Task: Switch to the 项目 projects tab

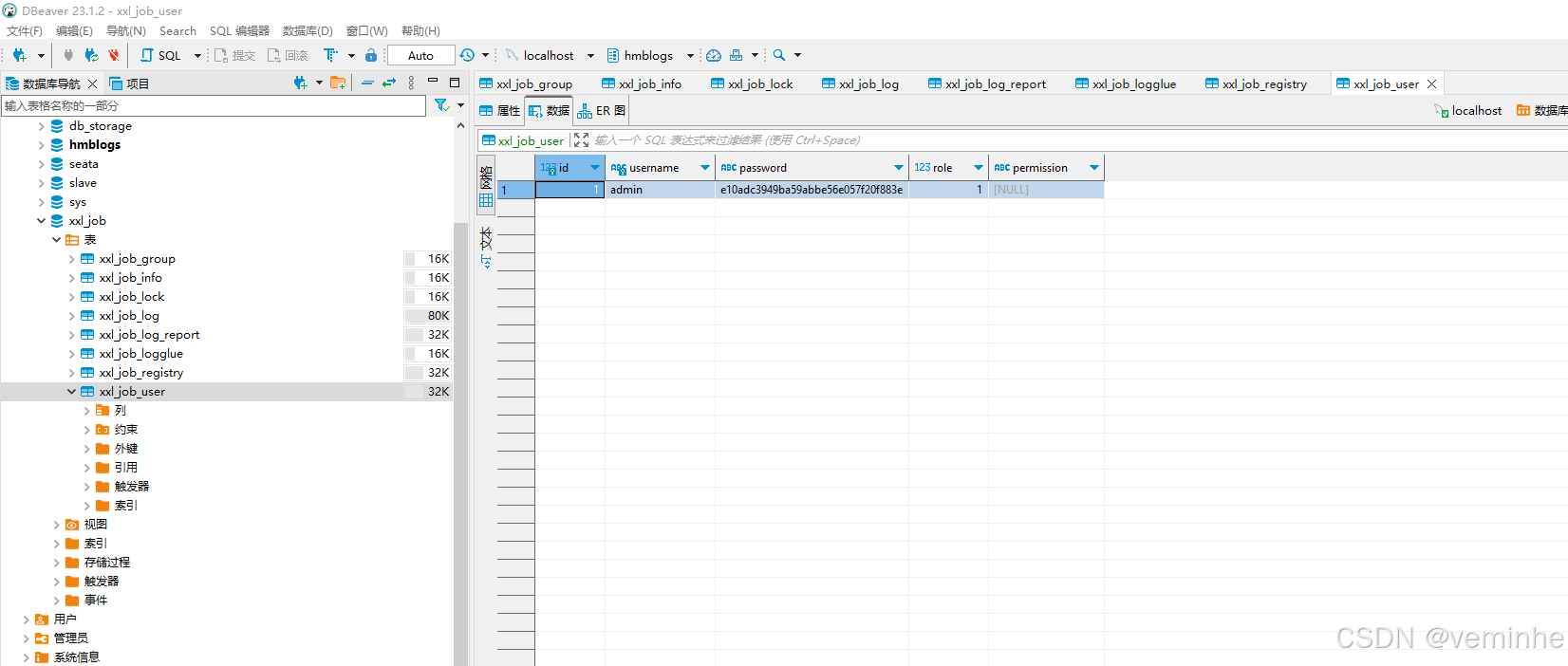Action: click(x=129, y=83)
